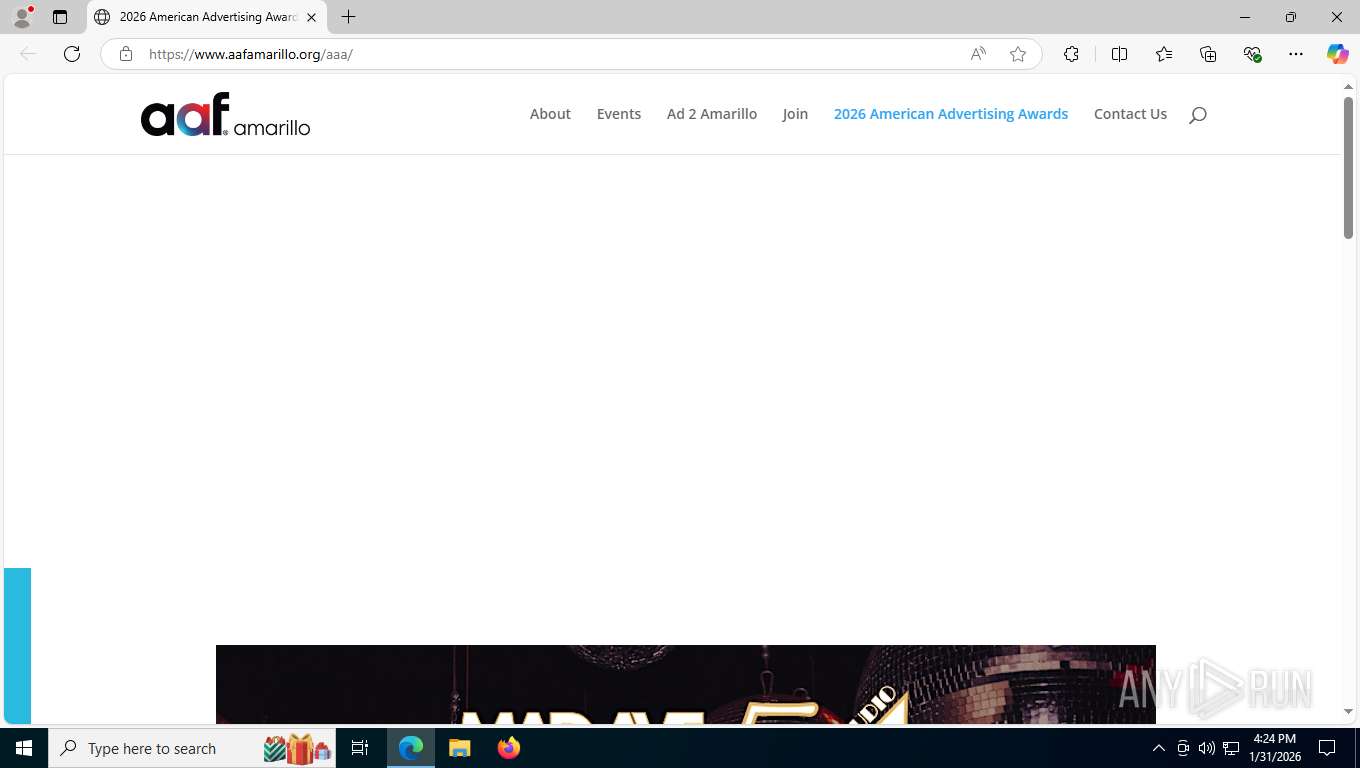Click the vertical scrollbar thumb
Screen dimensions: 1360x768
[x=1348, y=168]
